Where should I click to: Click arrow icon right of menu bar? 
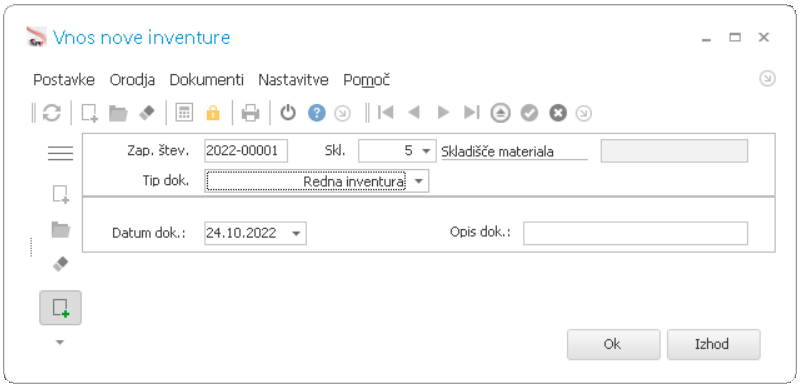tap(767, 79)
